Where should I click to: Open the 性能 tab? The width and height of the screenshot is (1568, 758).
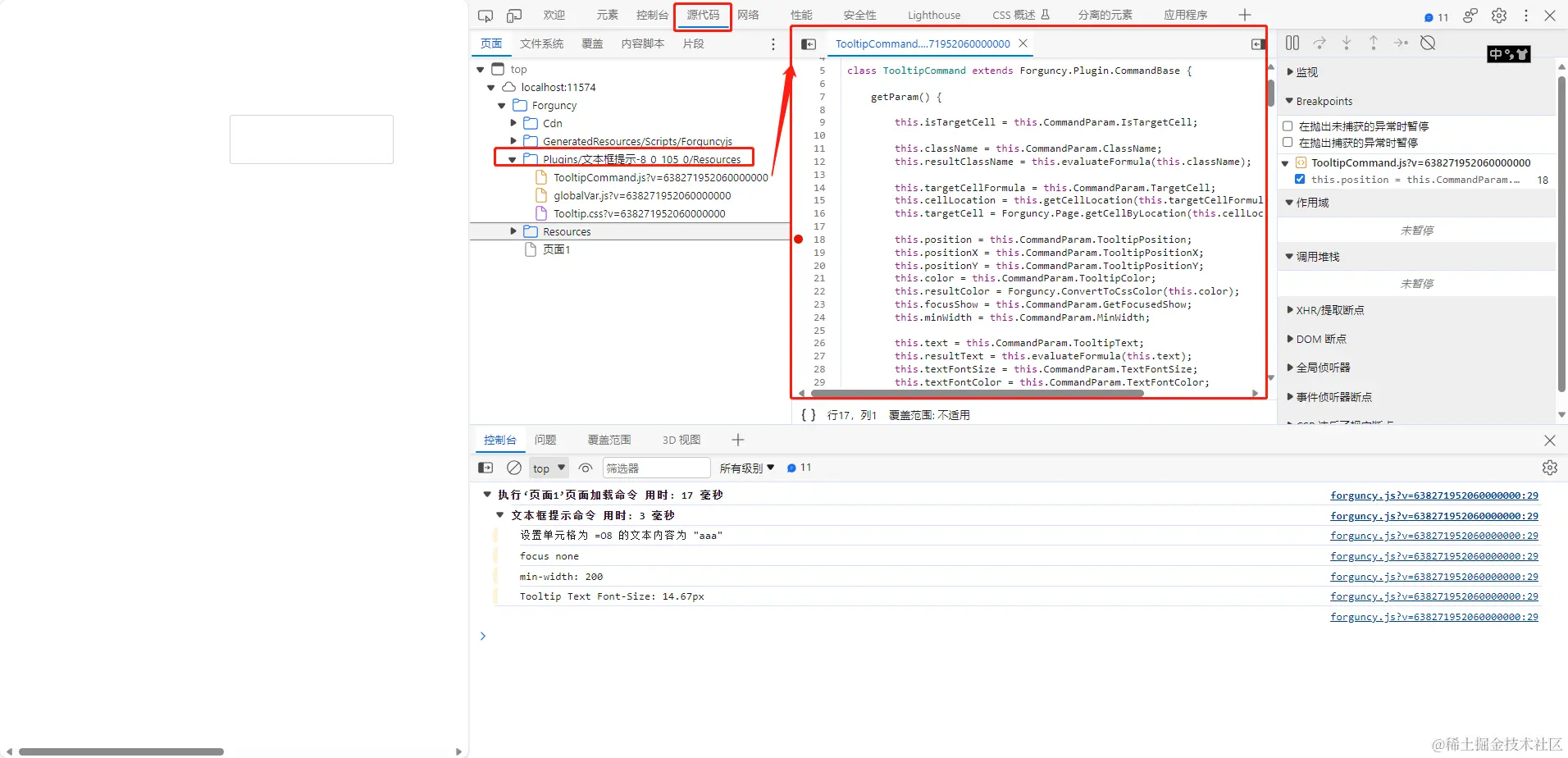click(x=801, y=15)
